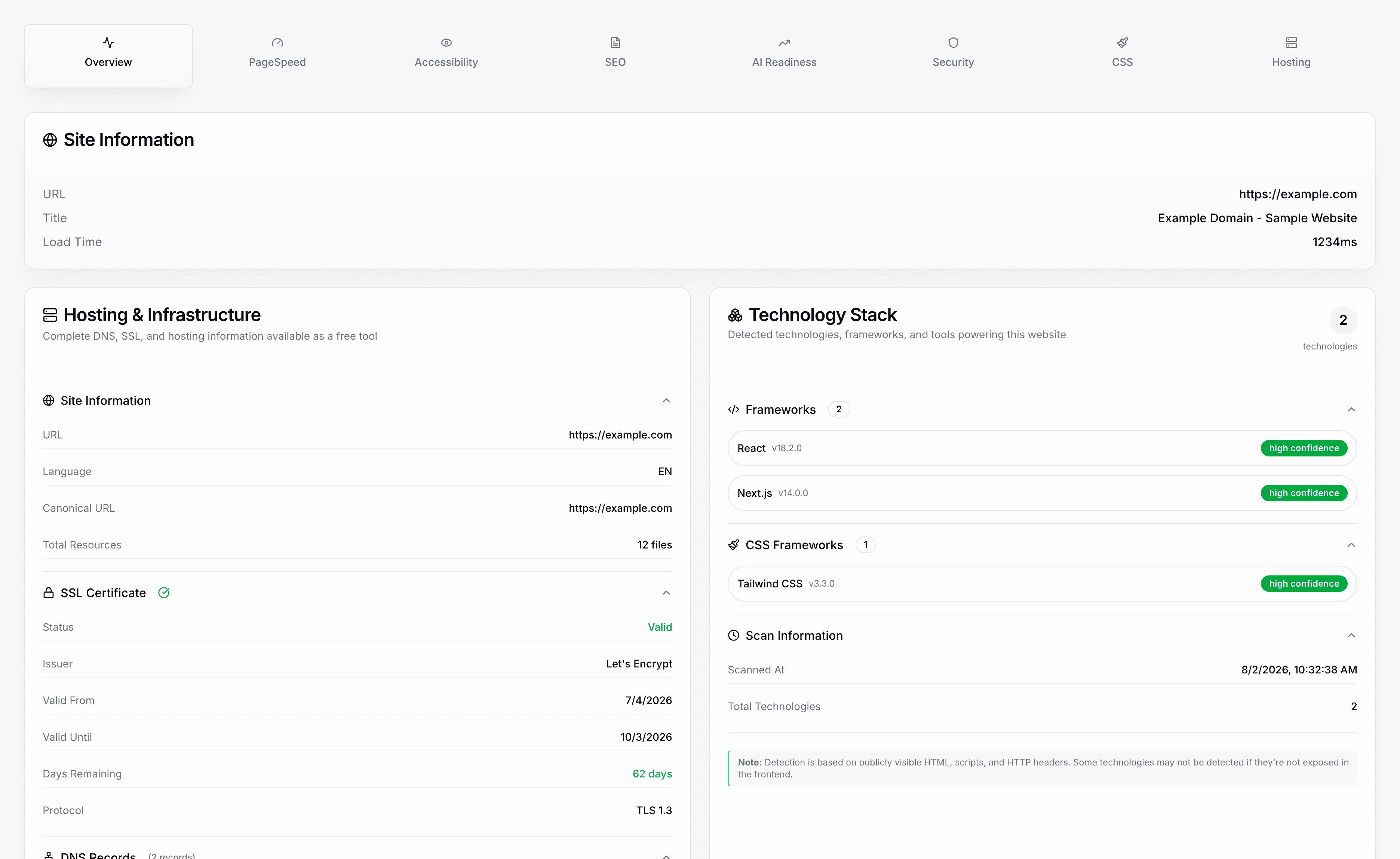Image resolution: width=1400 pixels, height=859 pixels.
Task: Click the Next.js v14.0.0 framework row
Action: (x=1042, y=493)
